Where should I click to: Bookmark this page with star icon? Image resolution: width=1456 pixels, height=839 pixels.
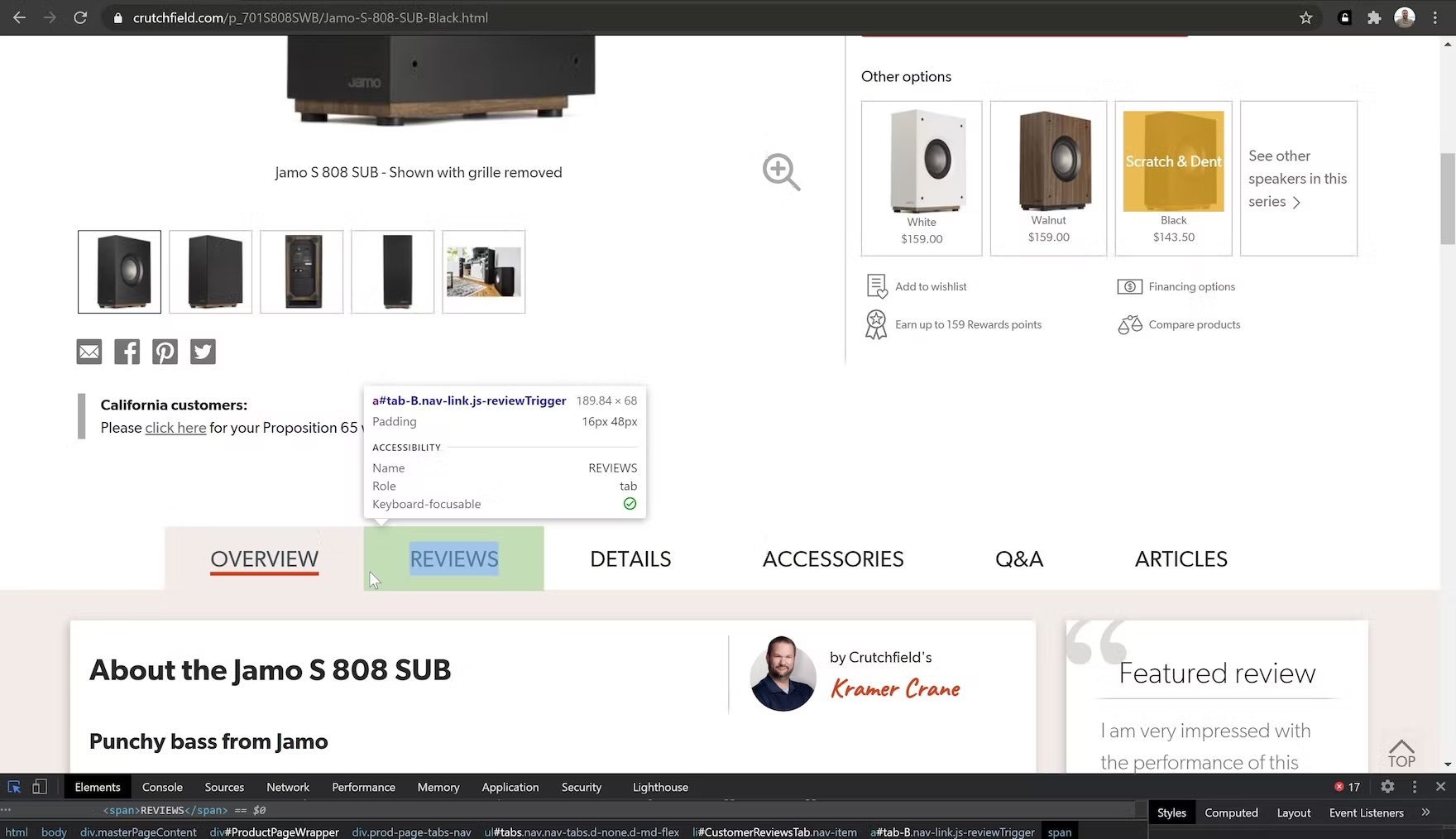point(1305,17)
